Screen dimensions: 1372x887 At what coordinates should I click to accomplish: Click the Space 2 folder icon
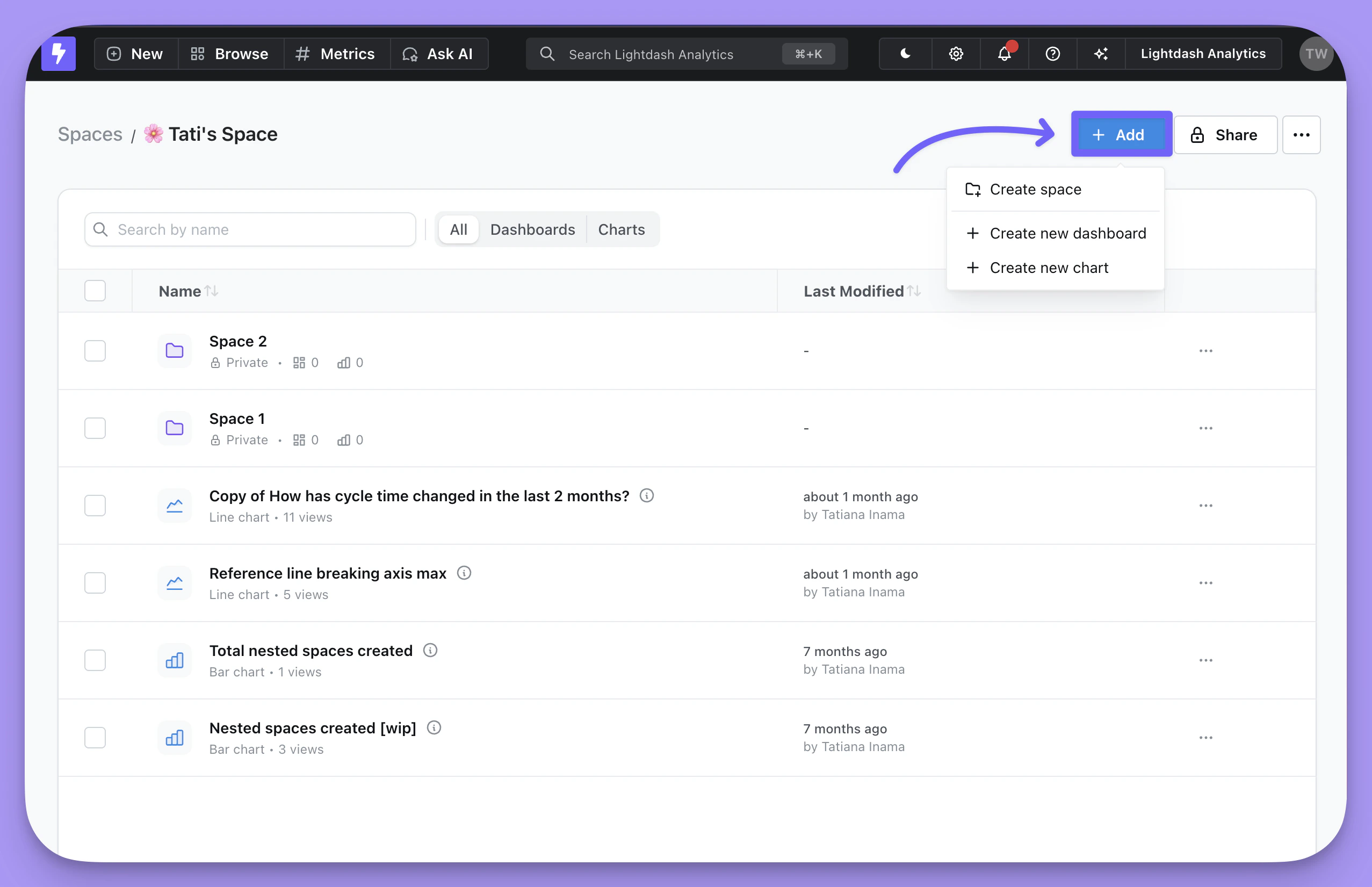(175, 350)
